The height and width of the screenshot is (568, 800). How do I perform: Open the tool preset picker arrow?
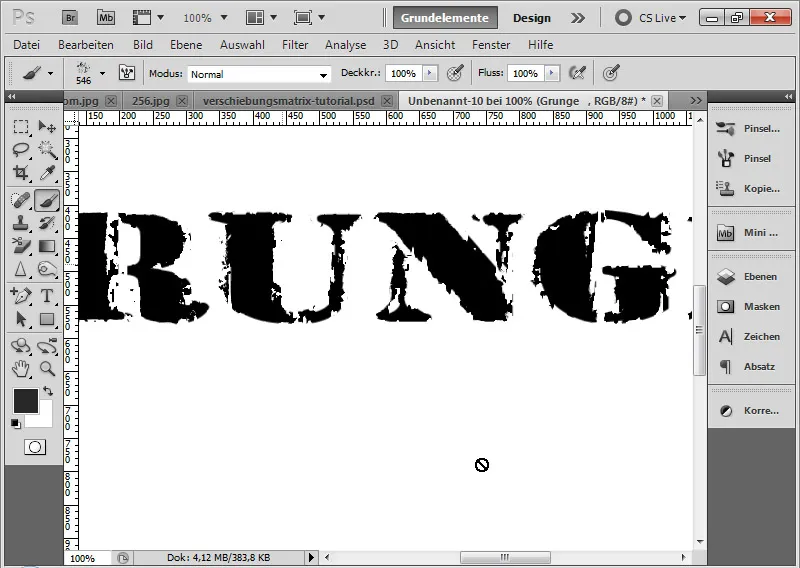51,73
